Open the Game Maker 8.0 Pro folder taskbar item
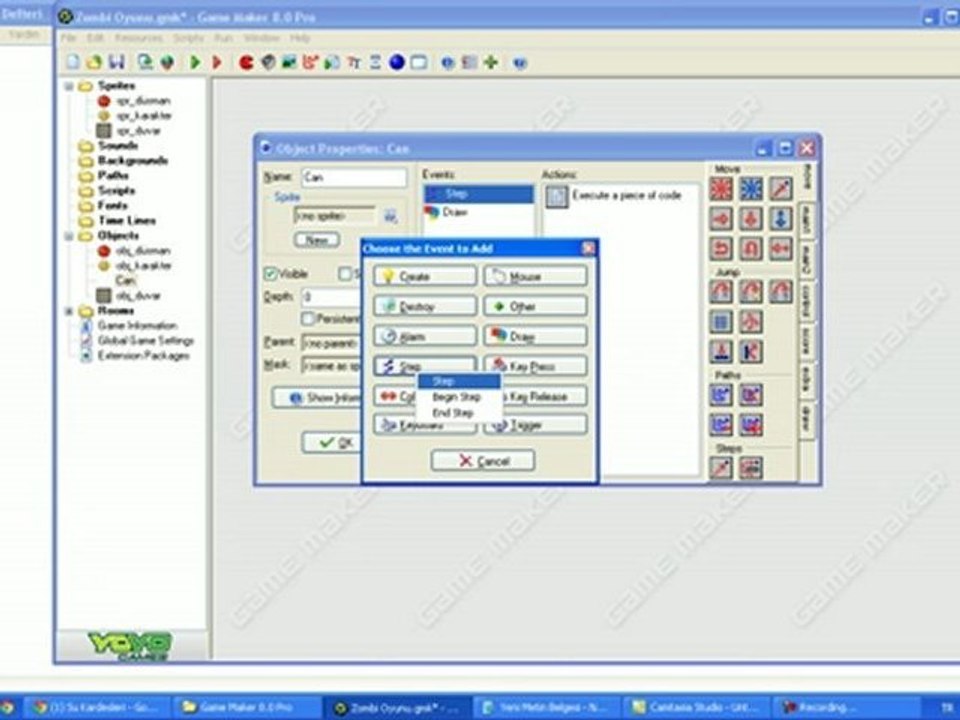The width and height of the screenshot is (960, 720). pyautogui.click(x=248, y=707)
